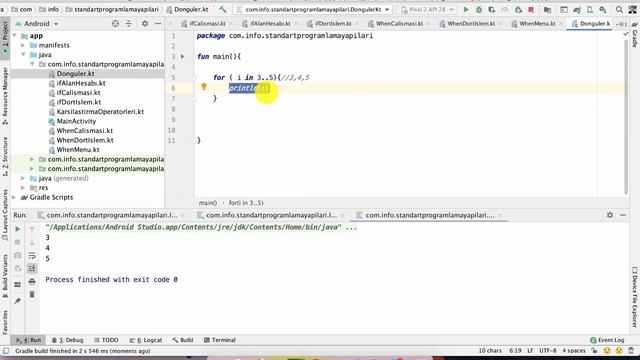Toggle the Layout Captures side panel

pos(5,215)
